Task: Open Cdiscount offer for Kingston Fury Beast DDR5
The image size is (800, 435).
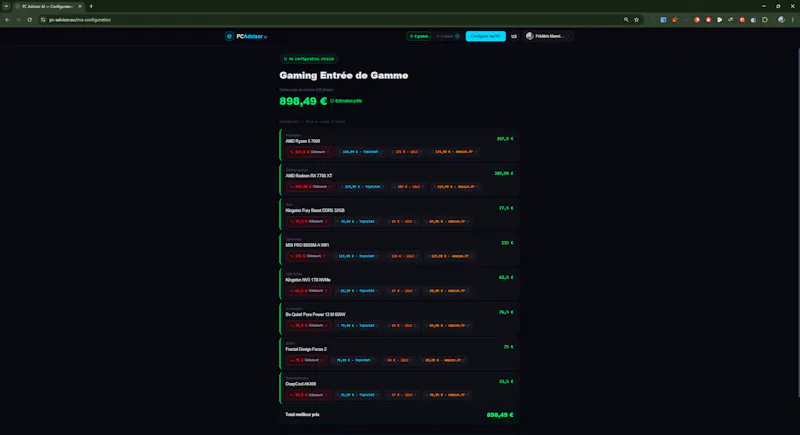Action: pos(308,221)
